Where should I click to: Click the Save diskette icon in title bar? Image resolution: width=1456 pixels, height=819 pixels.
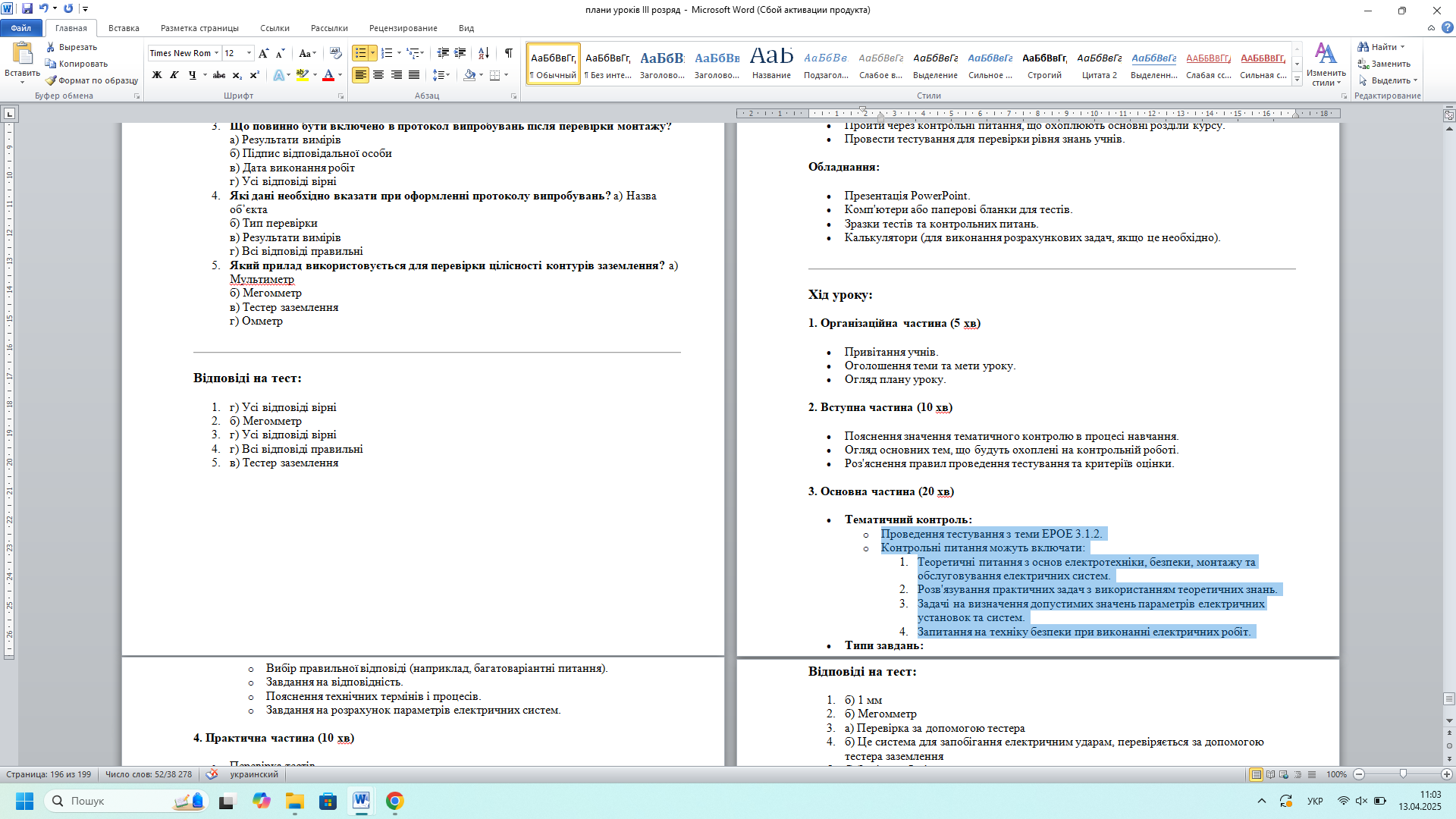[x=27, y=9]
